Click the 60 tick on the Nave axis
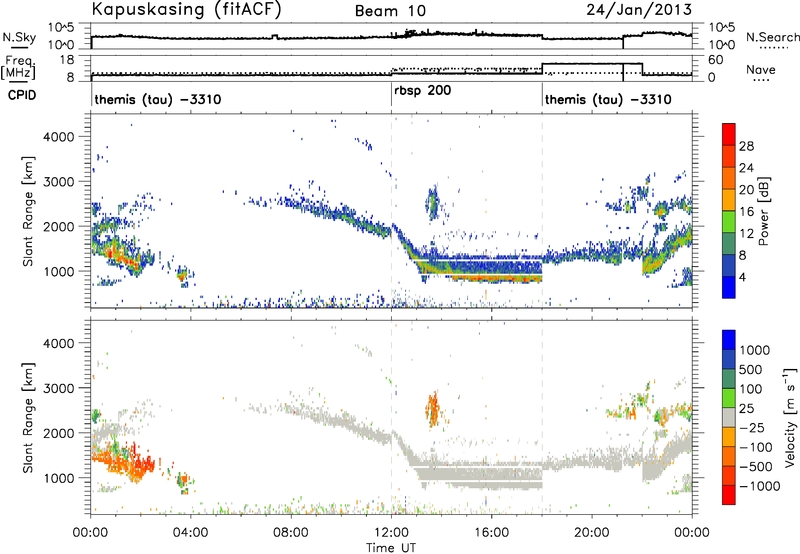 coord(716,60)
